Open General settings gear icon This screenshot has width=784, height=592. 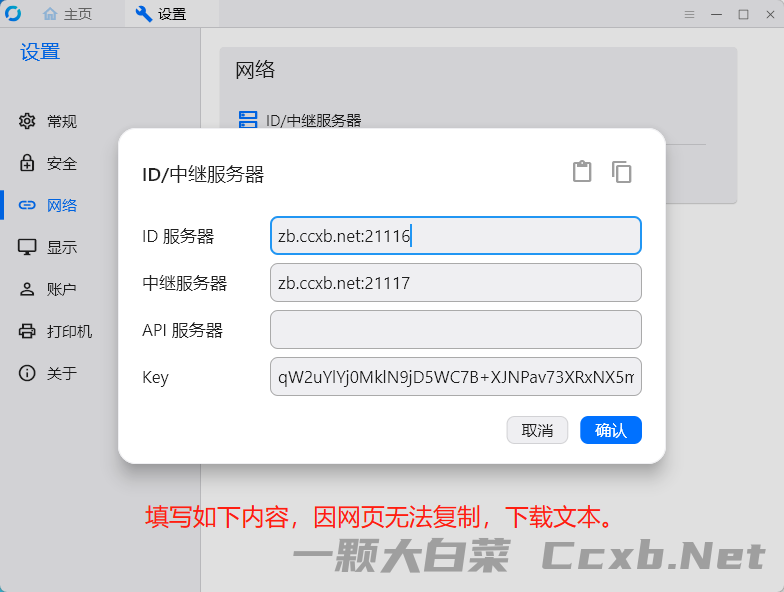pyautogui.click(x=27, y=121)
